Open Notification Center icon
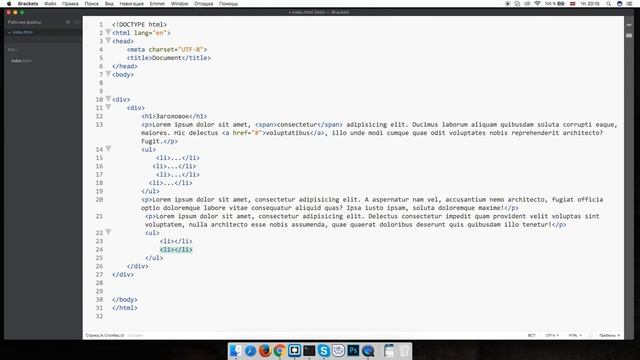The height and width of the screenshot is (360, 640). pos(629,4)
